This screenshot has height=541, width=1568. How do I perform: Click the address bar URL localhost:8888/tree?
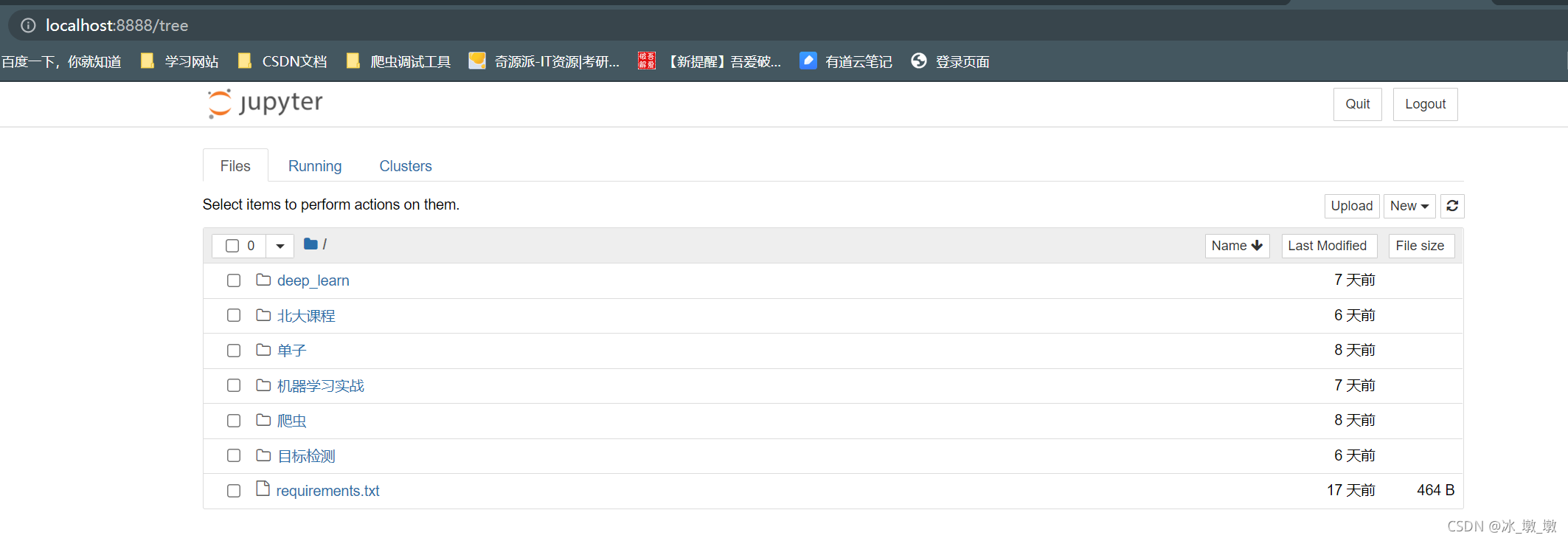click(x=117, y=25)
